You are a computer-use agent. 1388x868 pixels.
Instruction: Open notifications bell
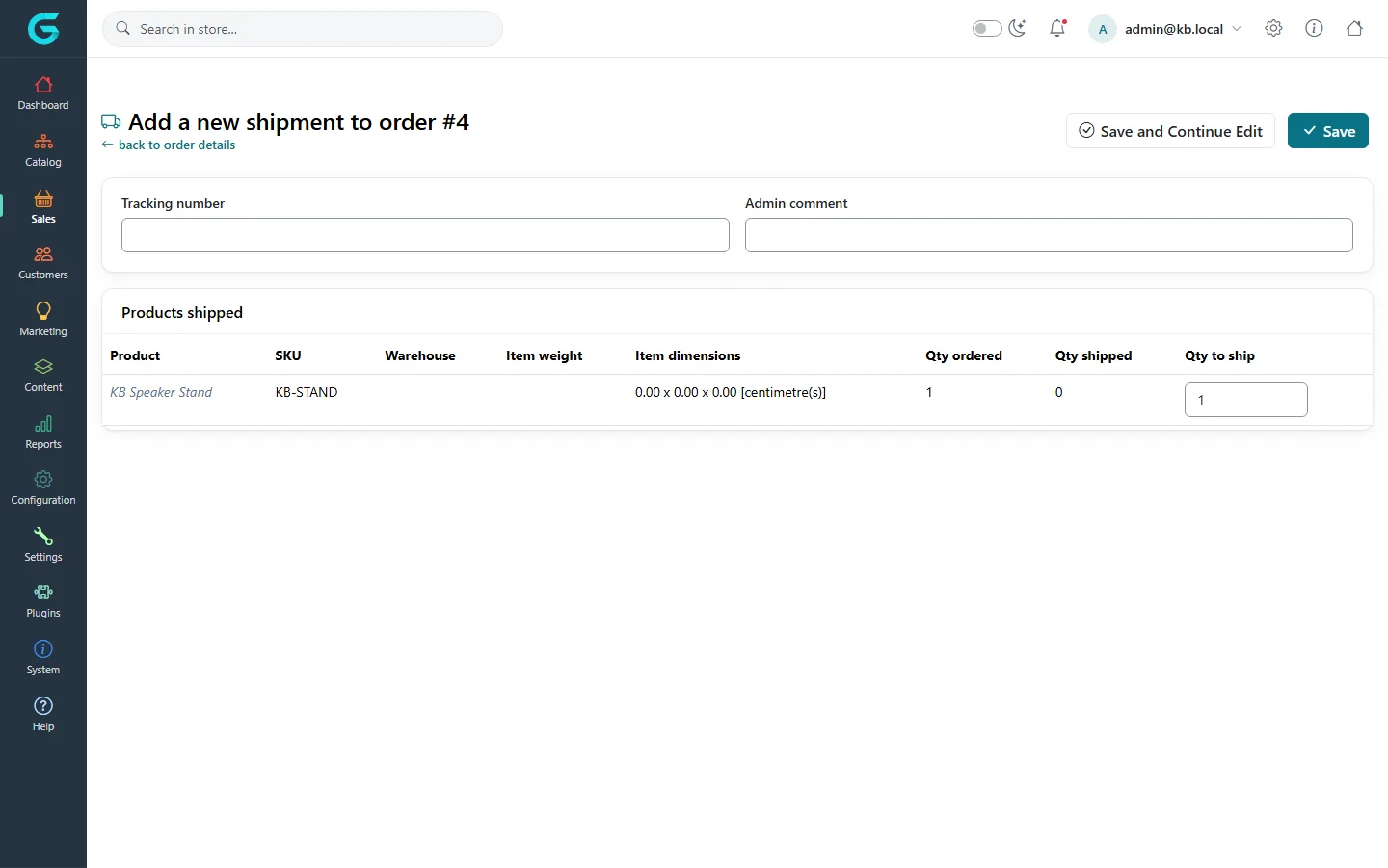coord(1057,28)
